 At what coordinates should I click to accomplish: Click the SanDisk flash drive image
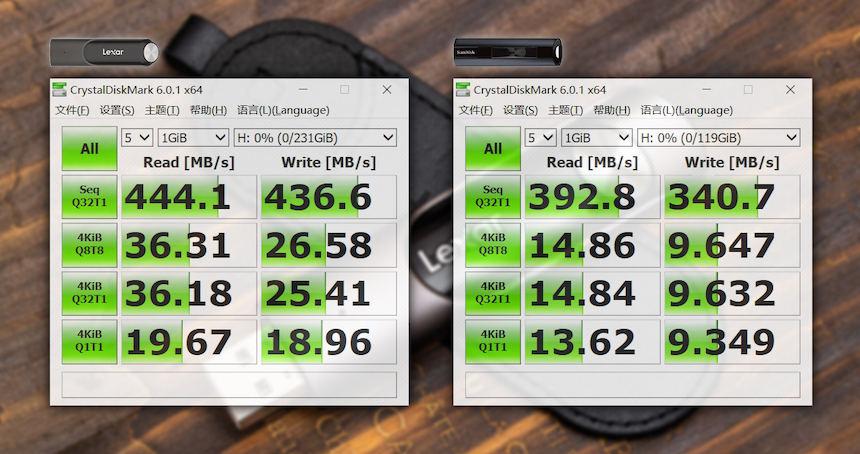pos(508,52)
